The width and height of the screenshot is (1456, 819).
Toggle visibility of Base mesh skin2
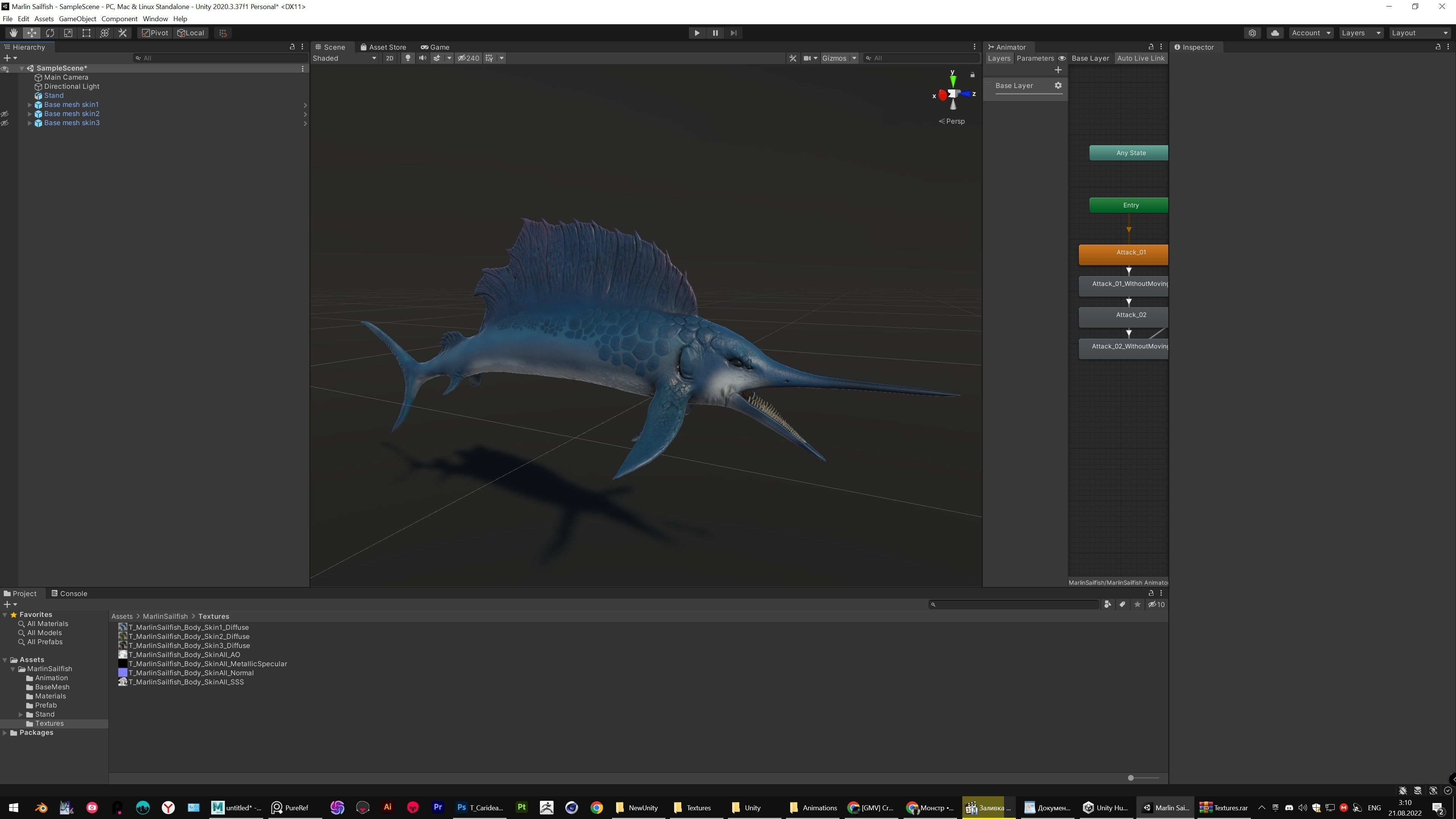pyautogui.click(x=5, y=114)
